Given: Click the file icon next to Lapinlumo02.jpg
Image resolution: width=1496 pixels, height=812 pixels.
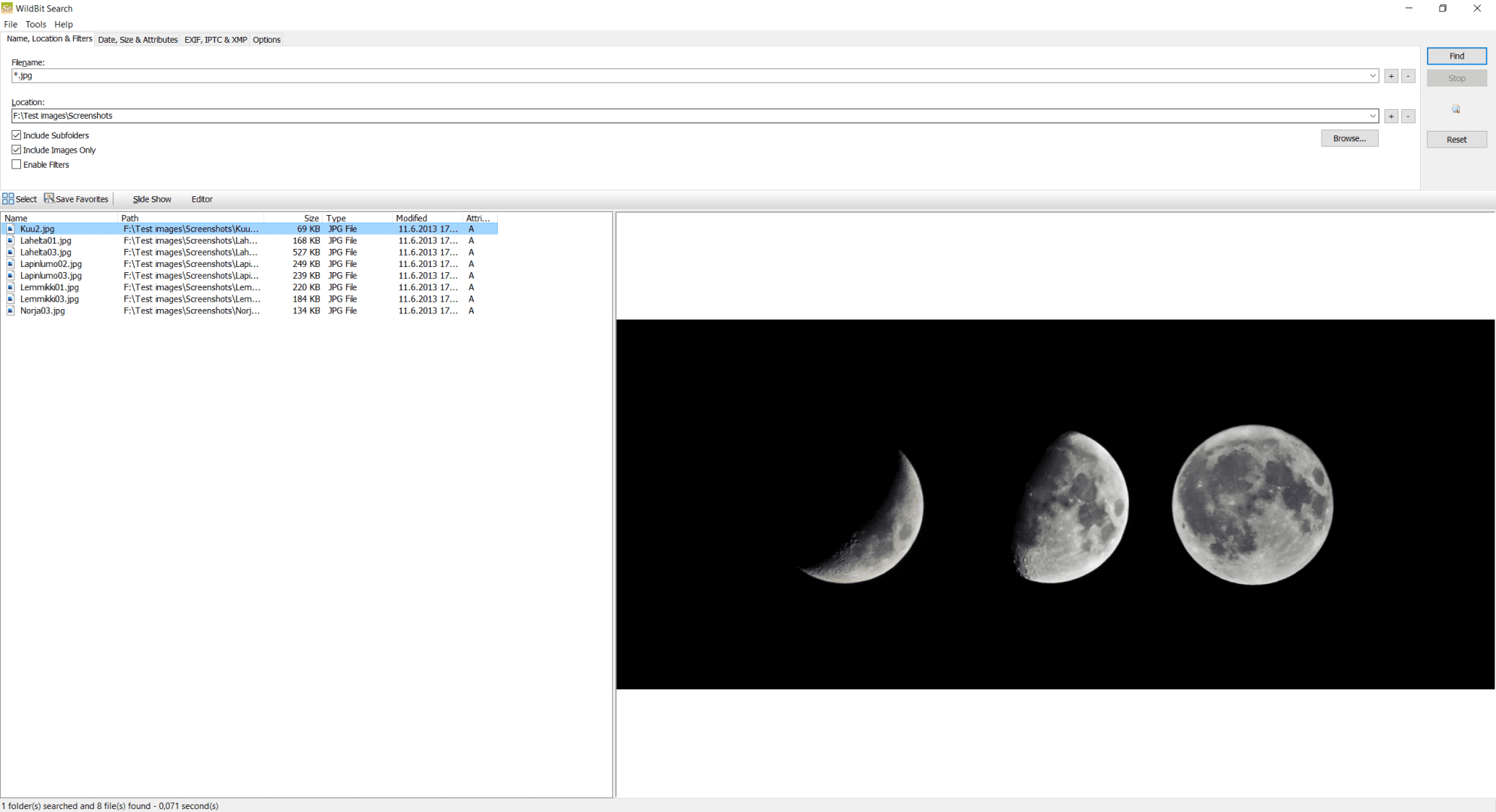Looking at the screenshot, I should point(11,264).
